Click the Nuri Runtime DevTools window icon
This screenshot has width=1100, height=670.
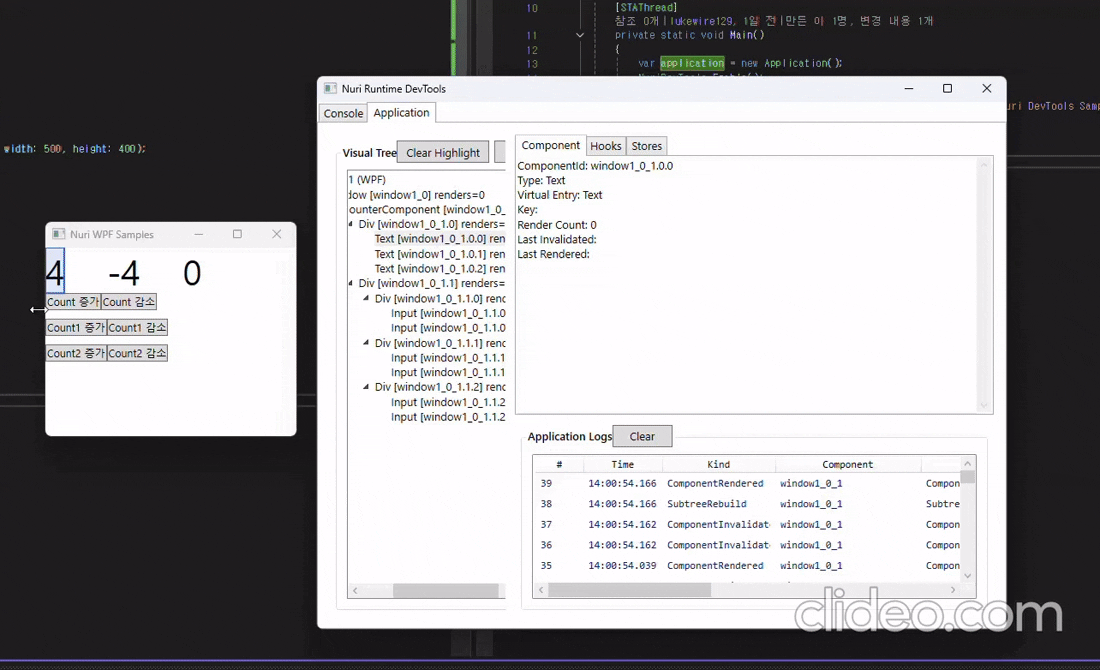pos(330,88)
